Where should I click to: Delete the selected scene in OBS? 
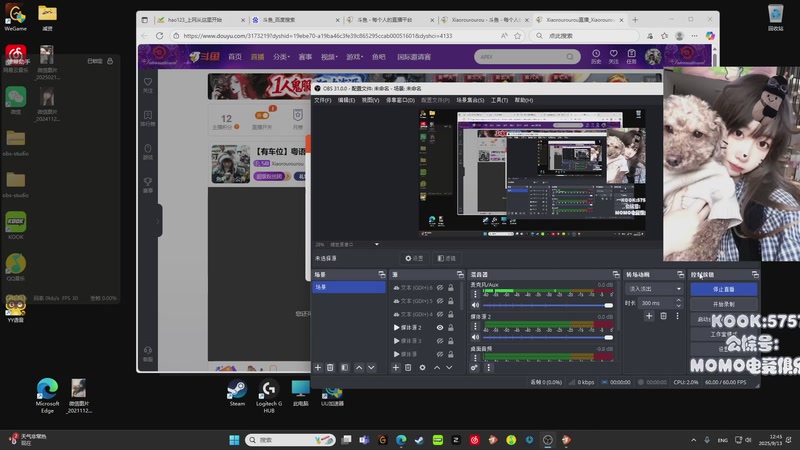[330, 367]
